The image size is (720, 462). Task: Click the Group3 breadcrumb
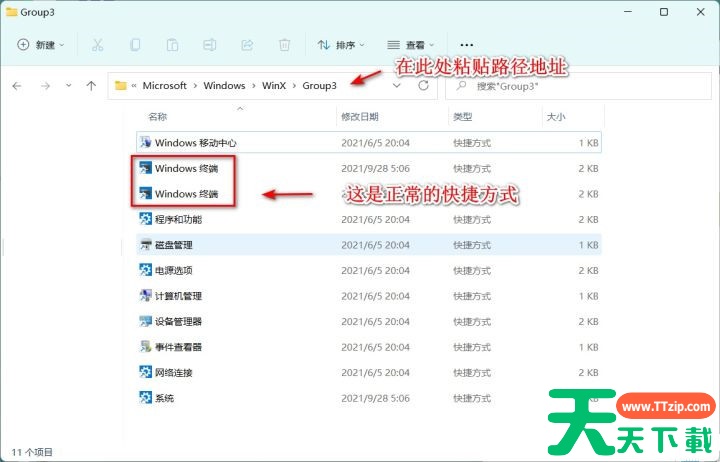[319, 86]
